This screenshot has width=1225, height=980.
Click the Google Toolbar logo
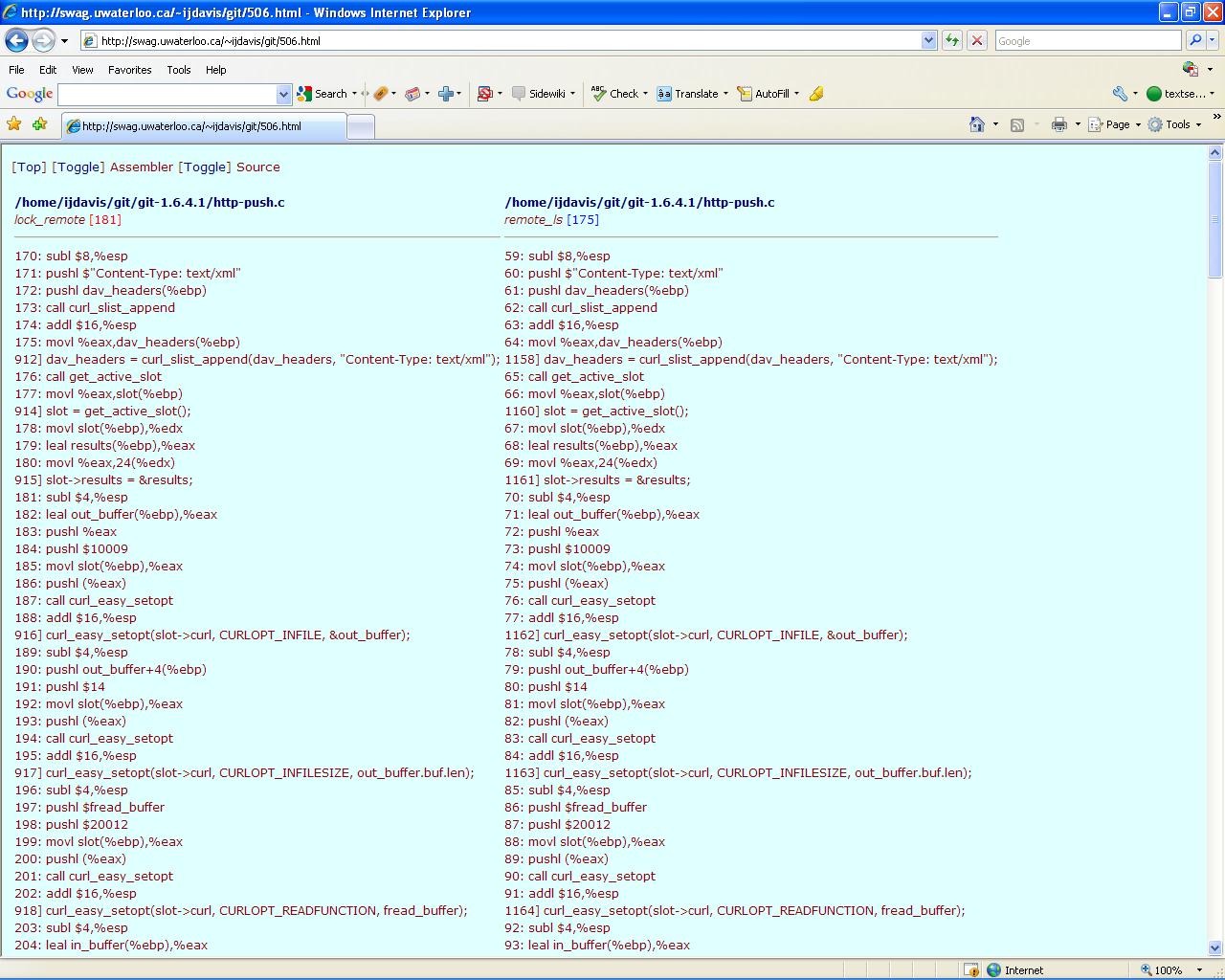[30, 94]
